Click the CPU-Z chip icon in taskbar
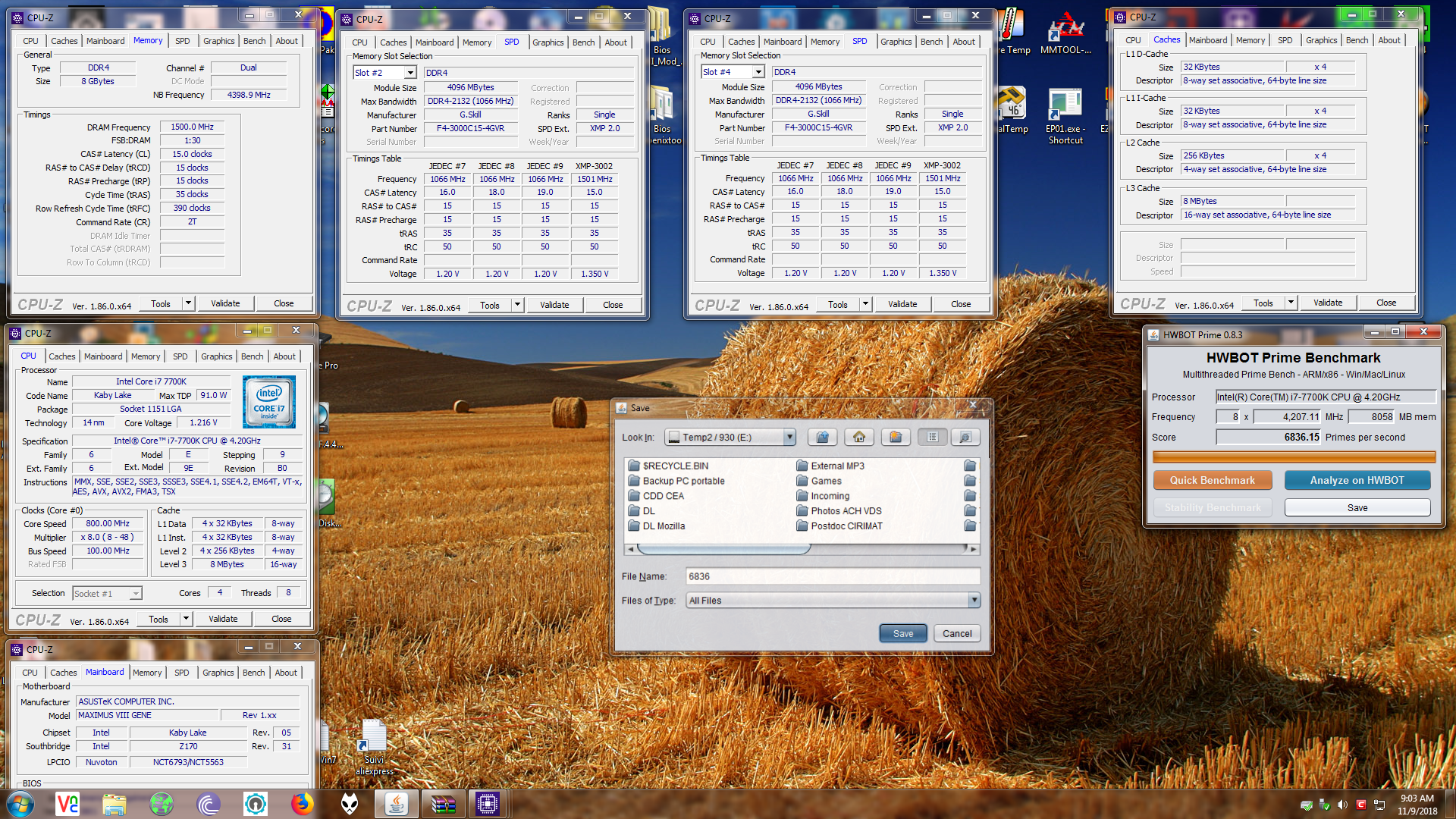 (x=488, y=804)
